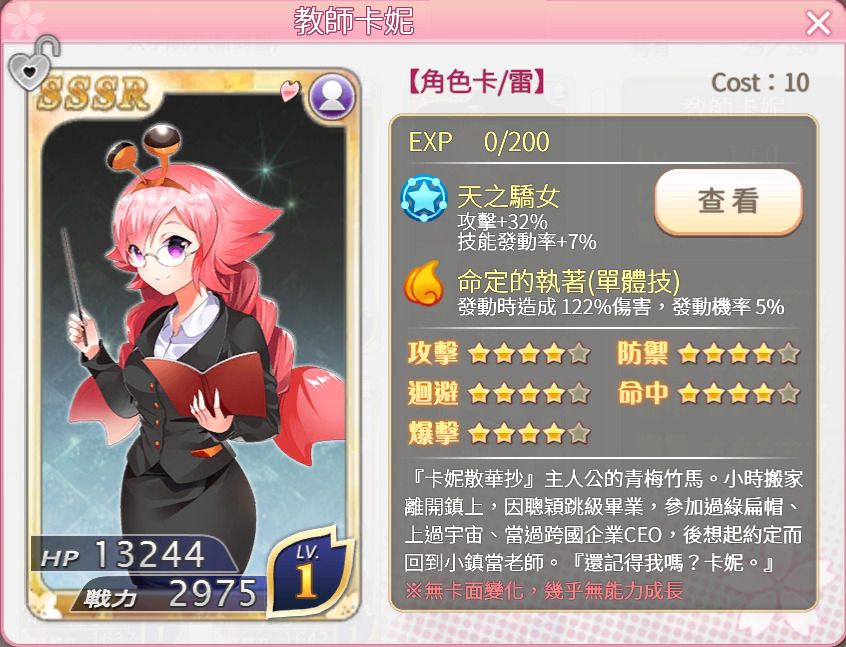846x647 pixels.
Task: Click the character card artwork
Action: 194,345
